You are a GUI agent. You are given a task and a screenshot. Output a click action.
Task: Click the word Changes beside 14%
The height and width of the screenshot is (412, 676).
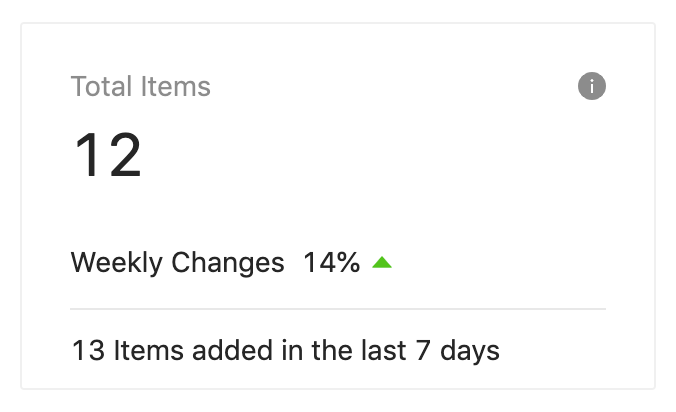(x=228, y=262)
